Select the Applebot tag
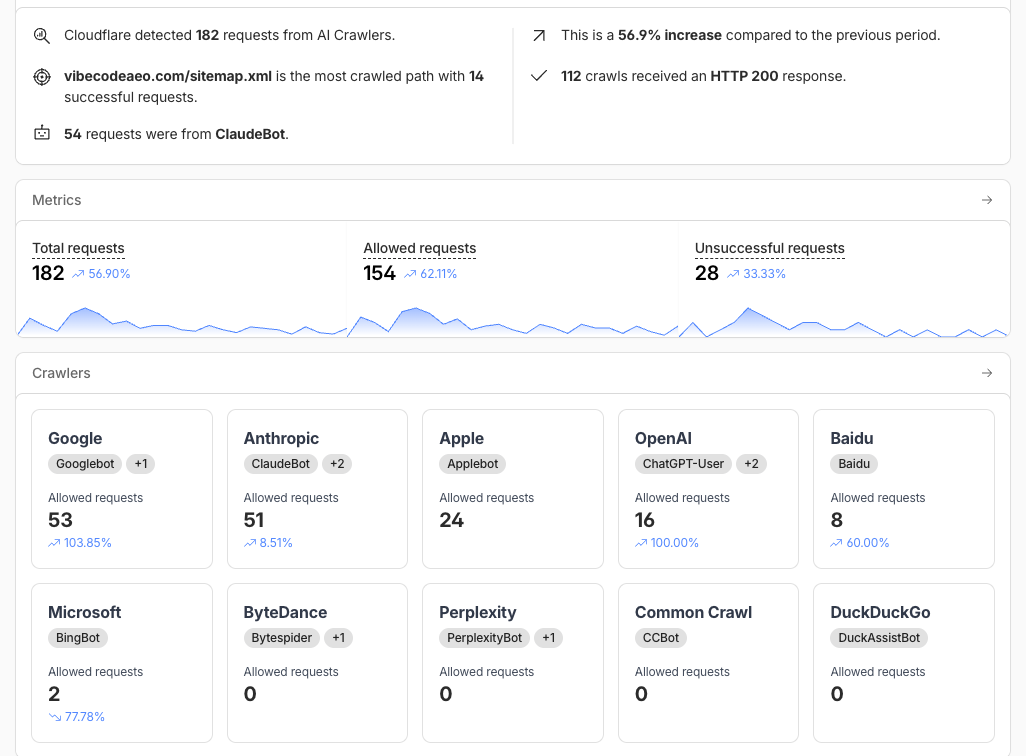 pyautogui.click(x=472, y=464)
